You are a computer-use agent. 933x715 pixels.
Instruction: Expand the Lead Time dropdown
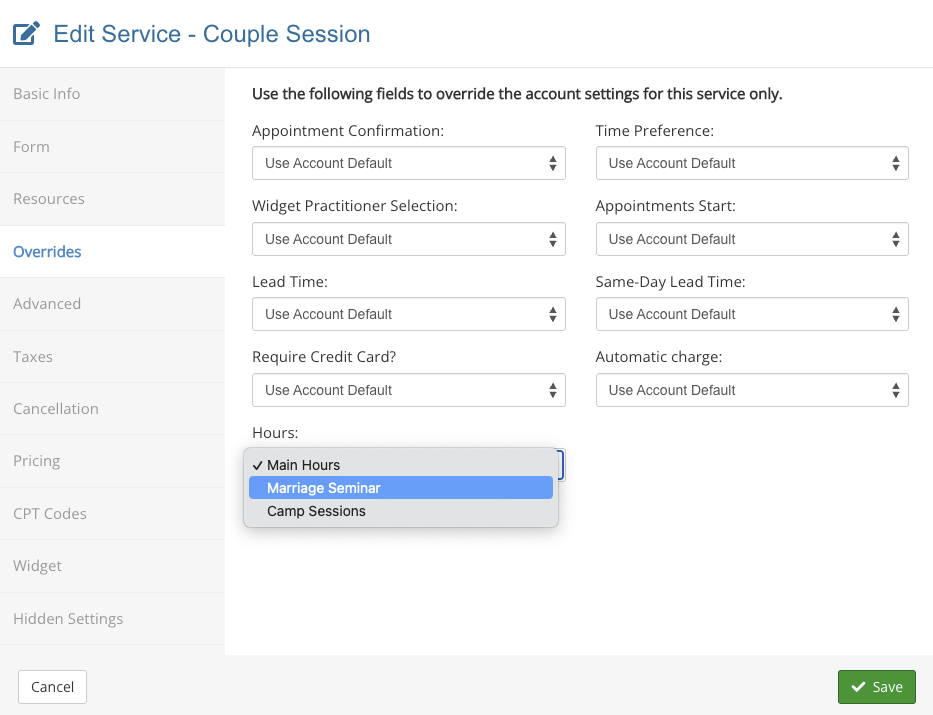pos(408,314)
